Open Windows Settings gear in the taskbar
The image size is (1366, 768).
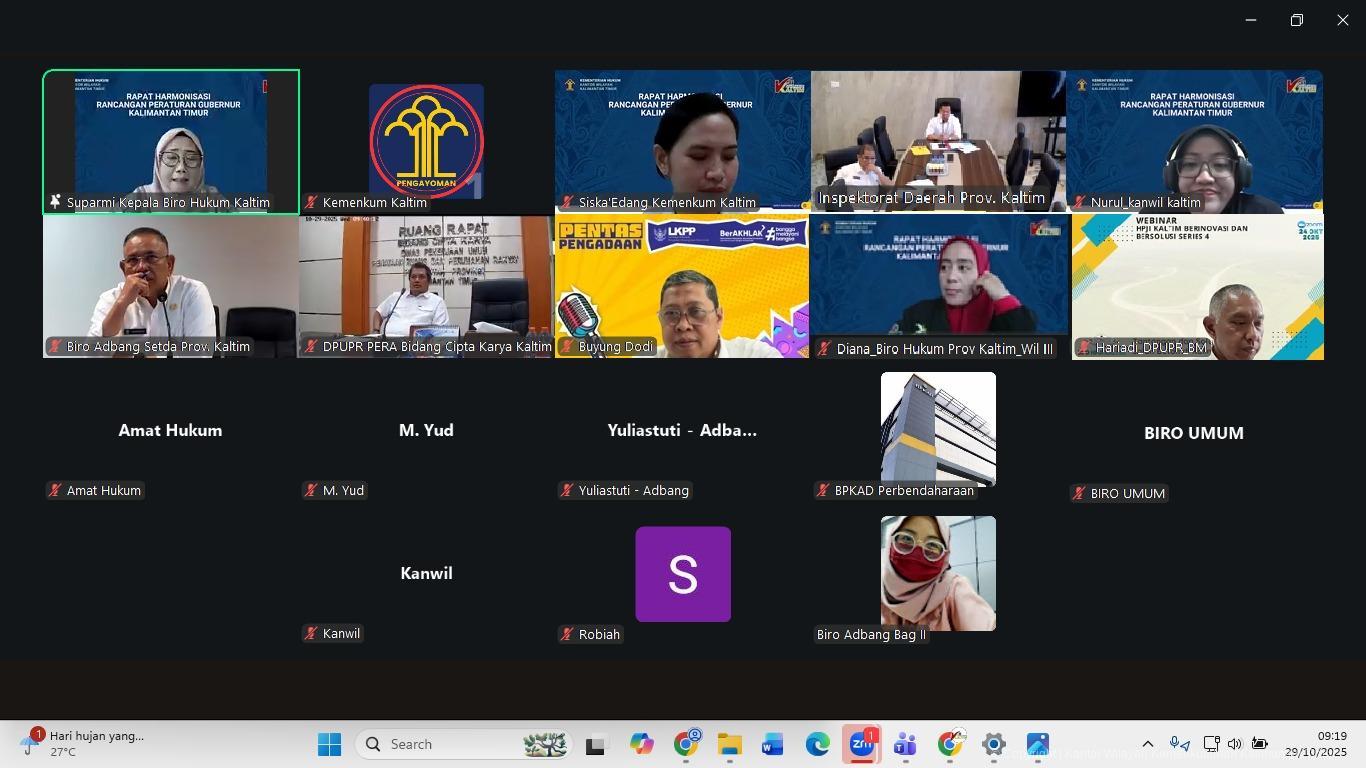[x=993, y=745]
